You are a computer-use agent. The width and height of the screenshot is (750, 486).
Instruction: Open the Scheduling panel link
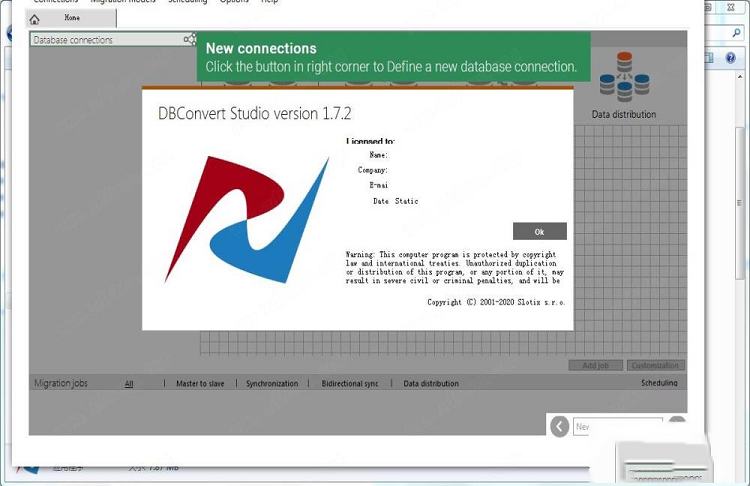point(659,383)
